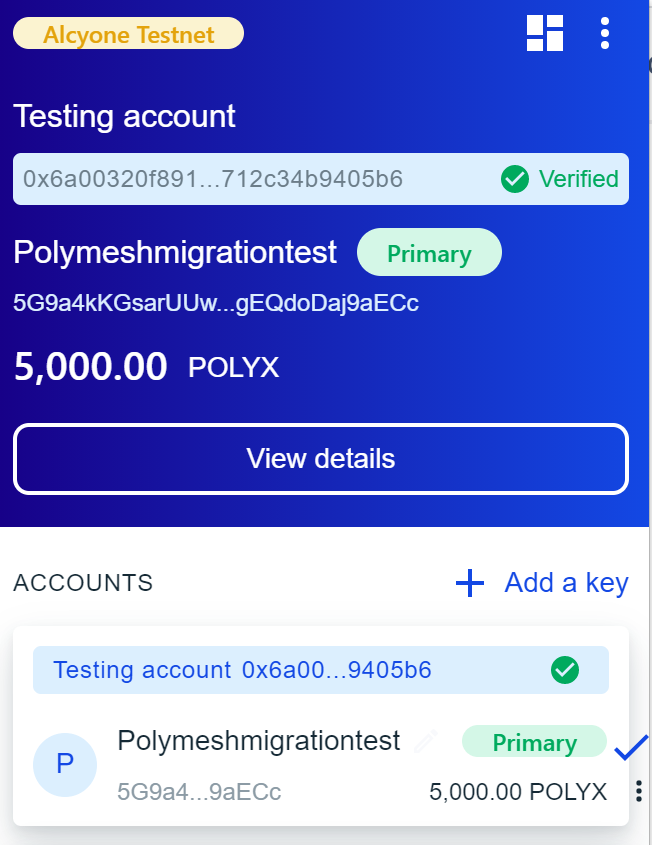Open the top-right three-dot options menu
652x845 pixels.
pos(605,33)
